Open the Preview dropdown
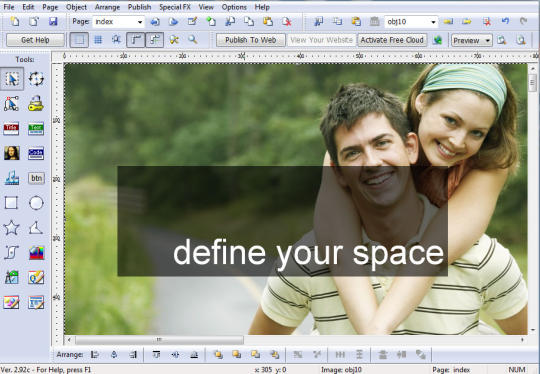540x374 pixels. pyautogui.click(x=471, y=40)
